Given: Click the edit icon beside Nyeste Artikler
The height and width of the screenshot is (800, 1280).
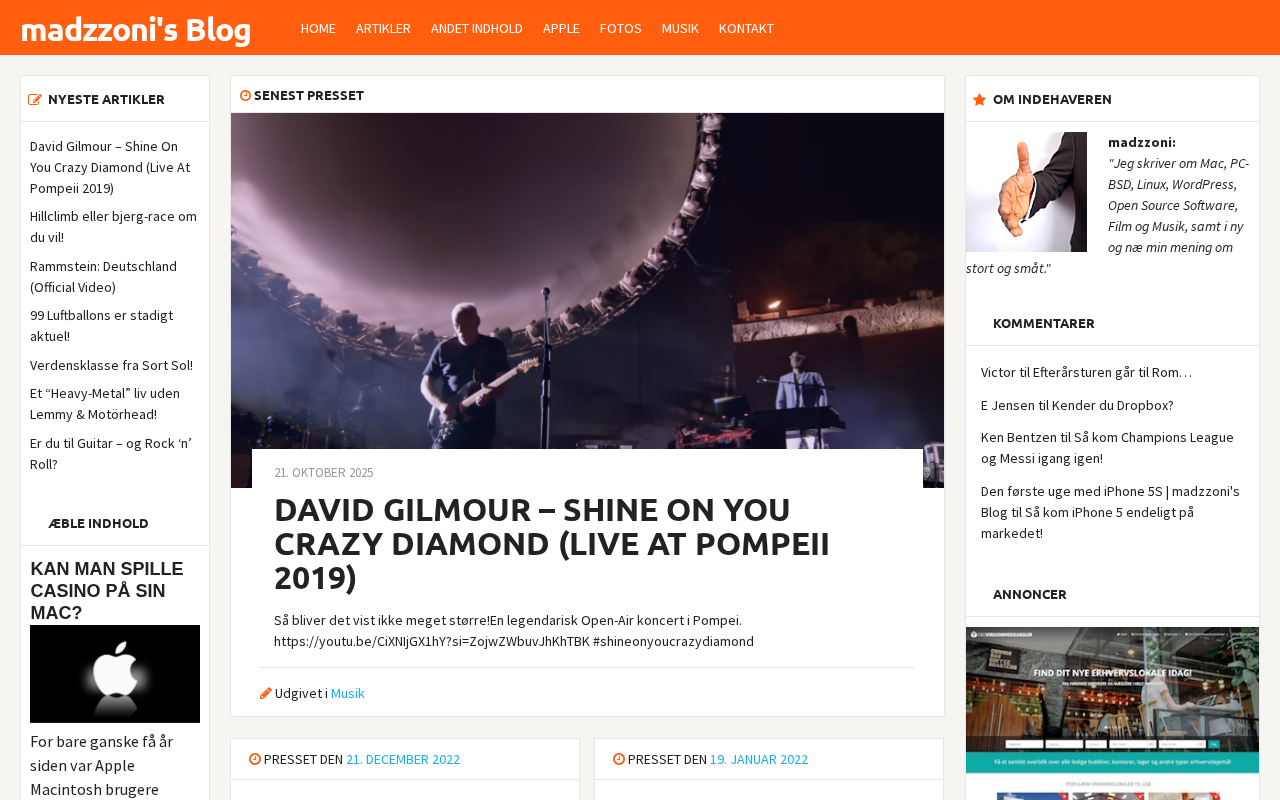Looking at the screenshot, I should point(35,100).
